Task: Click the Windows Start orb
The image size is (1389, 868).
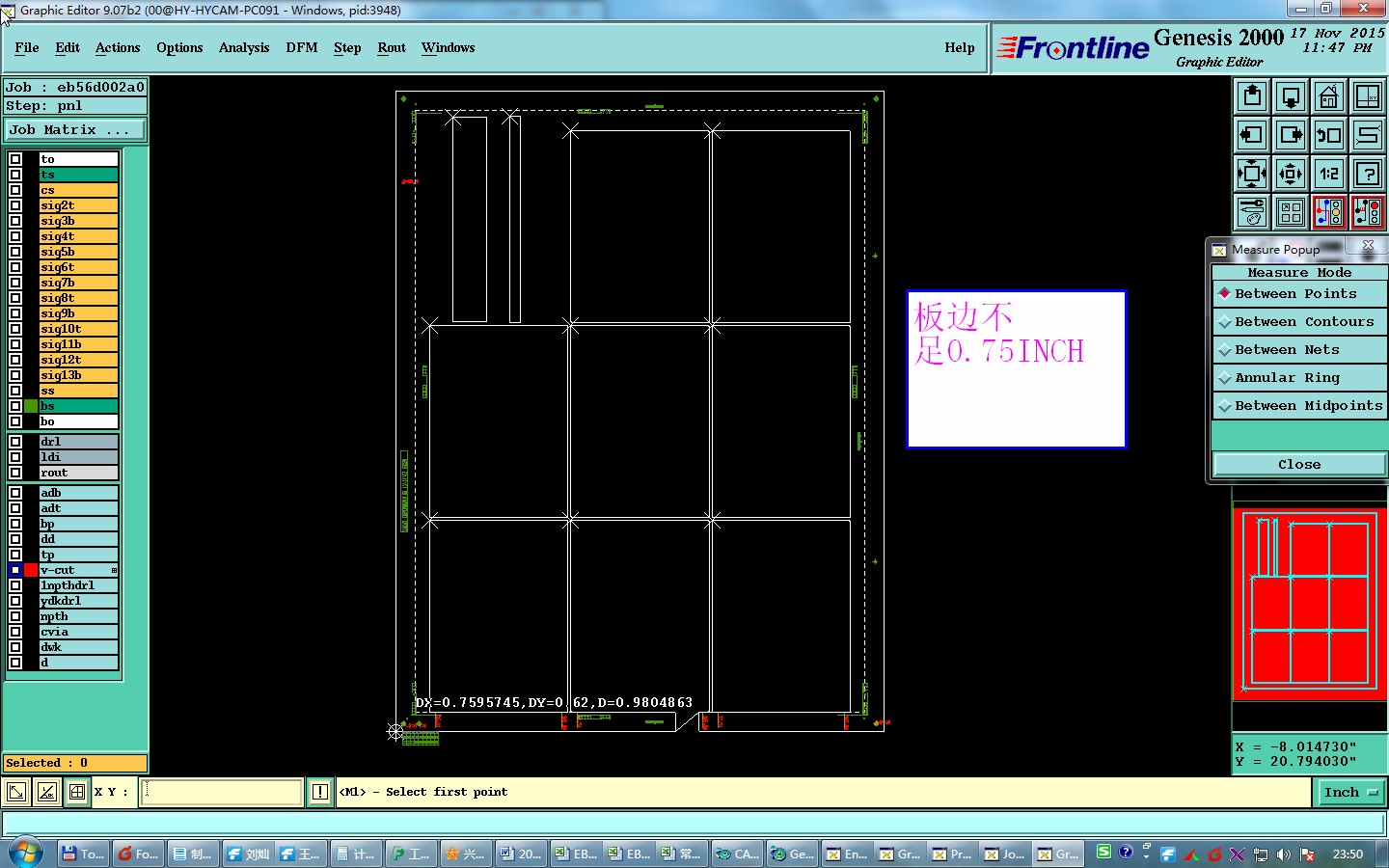Action: [26, 854]
